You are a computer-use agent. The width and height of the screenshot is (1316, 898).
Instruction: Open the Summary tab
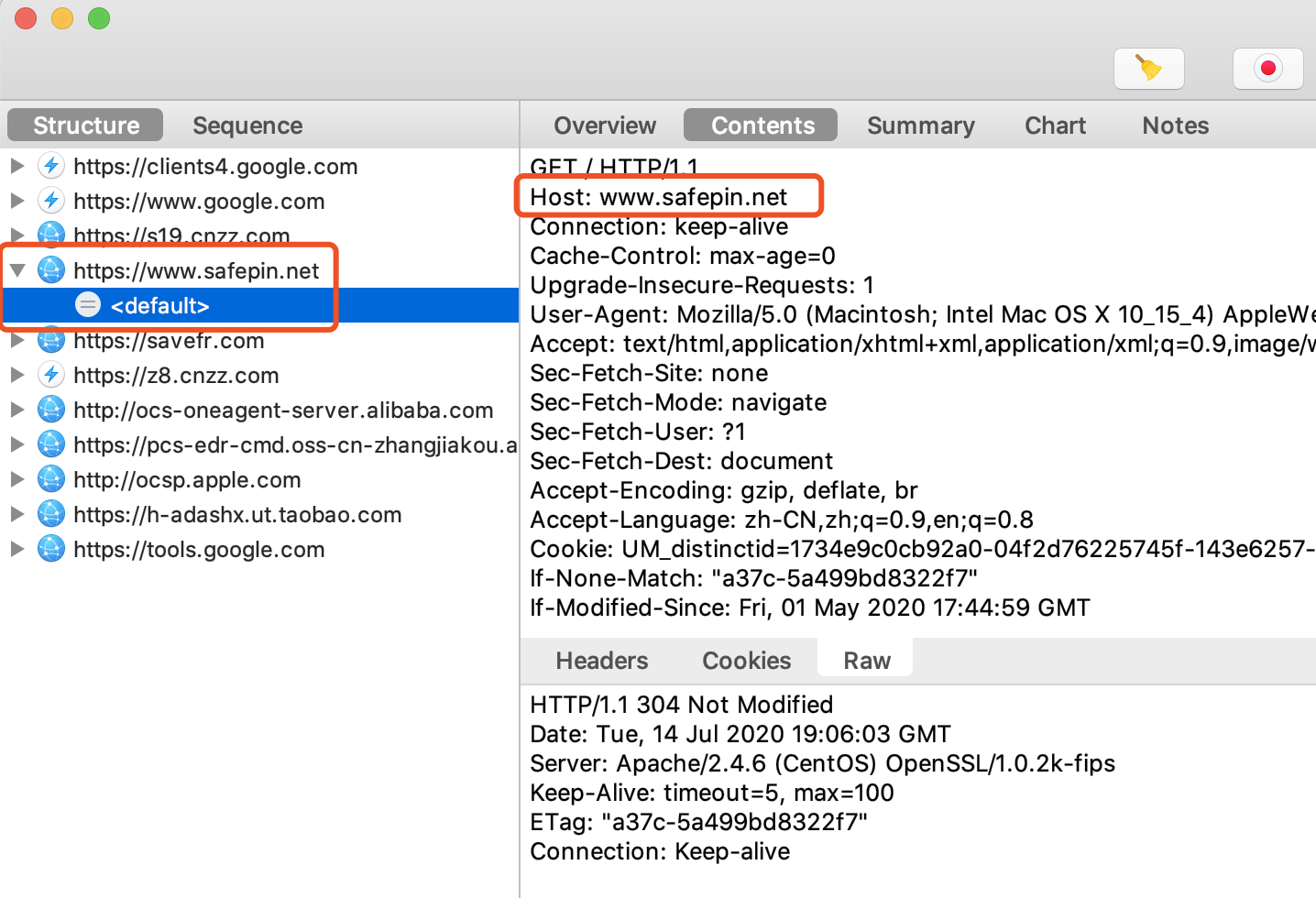(x=920, y=126)
